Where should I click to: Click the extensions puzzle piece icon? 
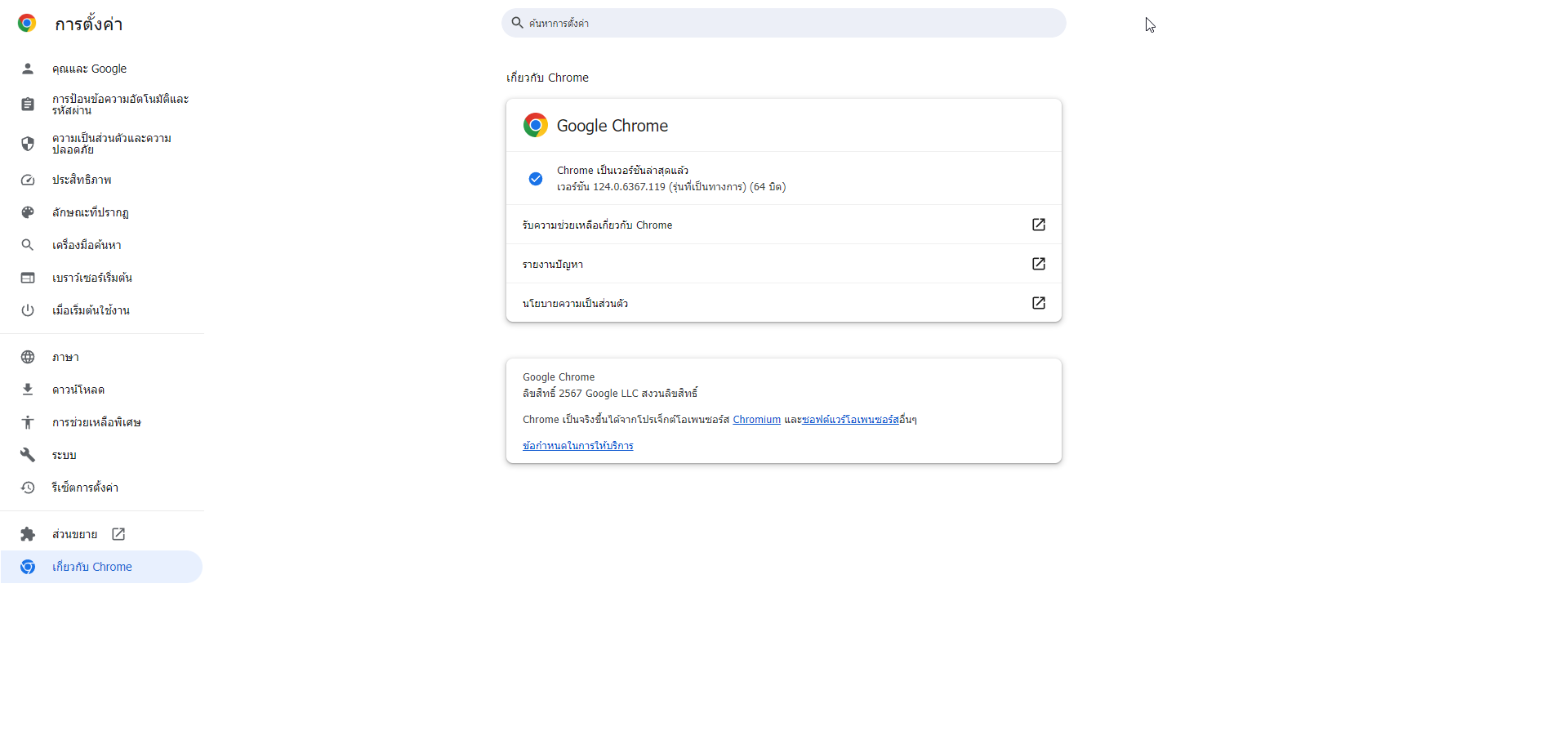tap(28, 534)
